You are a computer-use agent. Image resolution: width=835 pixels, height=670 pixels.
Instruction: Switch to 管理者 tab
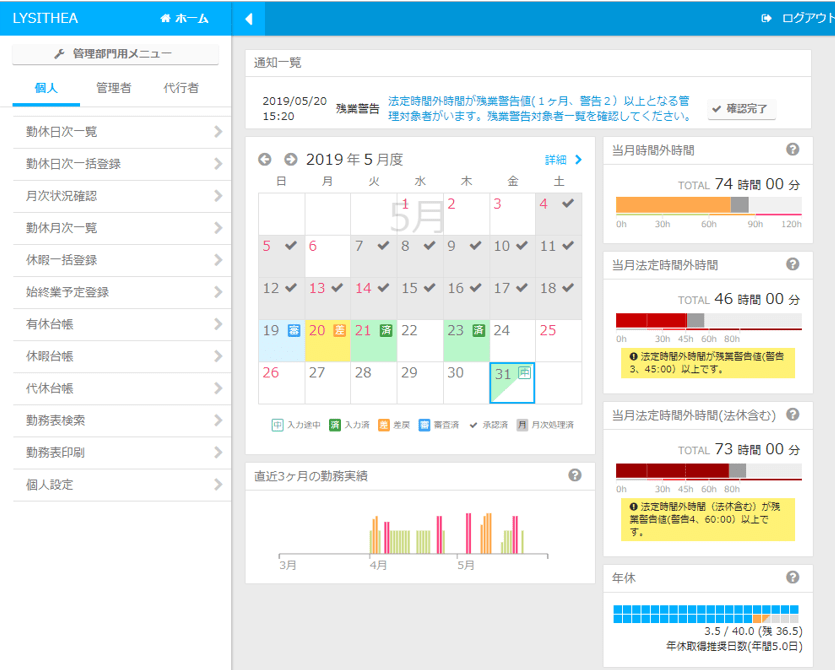[x=113, y=88]
